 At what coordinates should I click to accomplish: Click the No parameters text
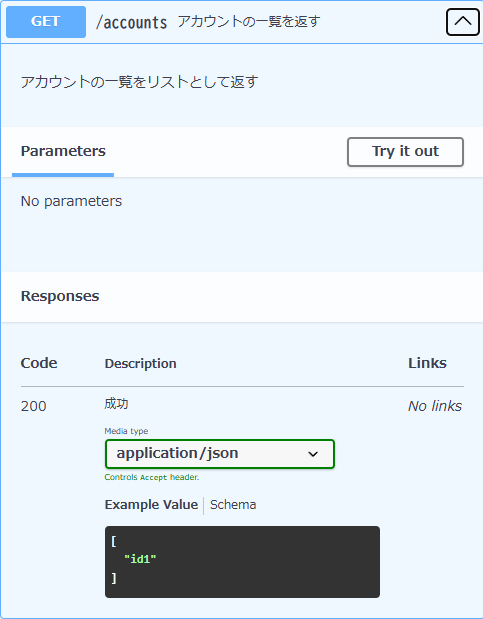(71, 201)
